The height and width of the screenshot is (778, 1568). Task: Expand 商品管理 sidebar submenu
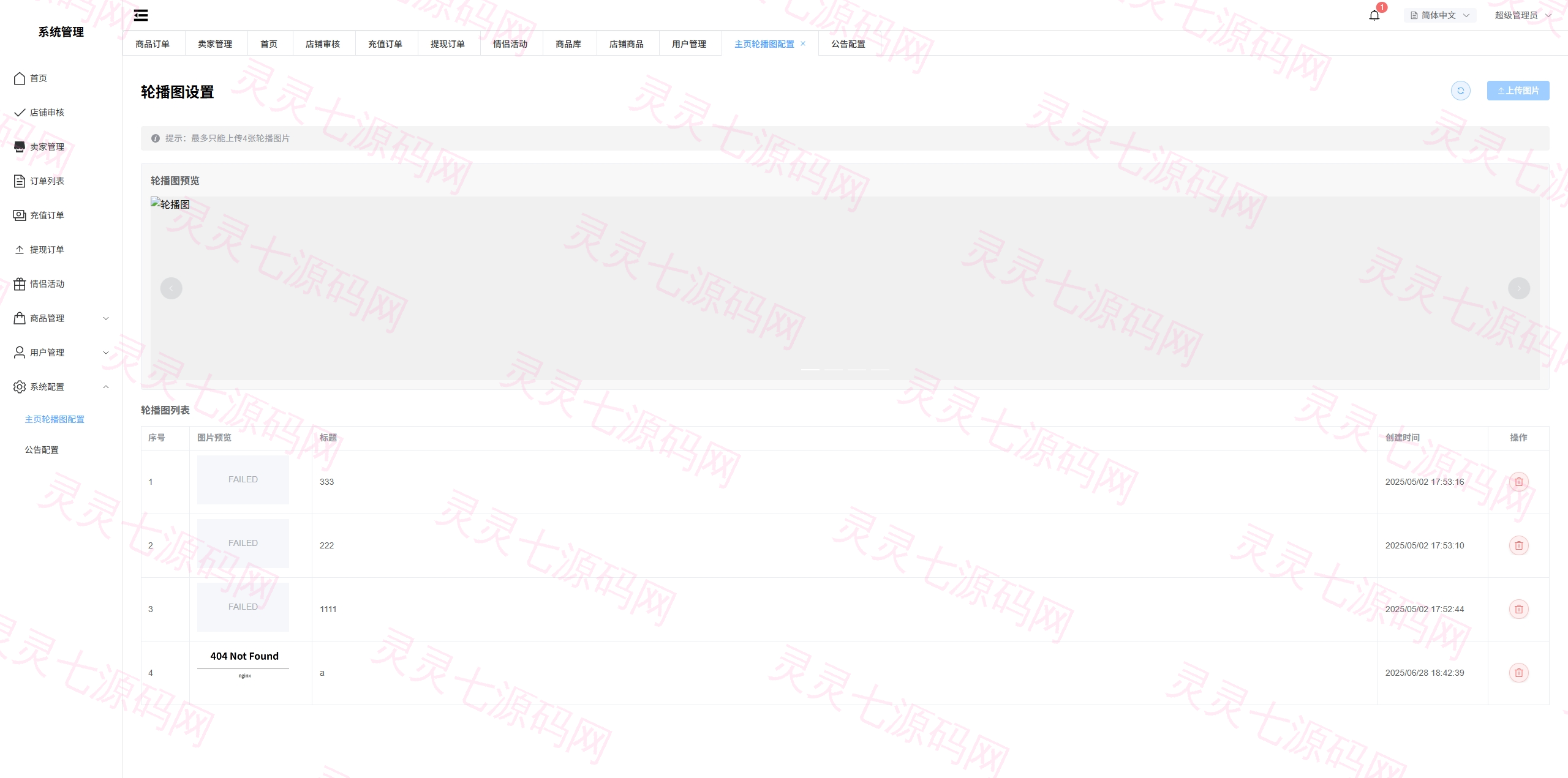61,318
